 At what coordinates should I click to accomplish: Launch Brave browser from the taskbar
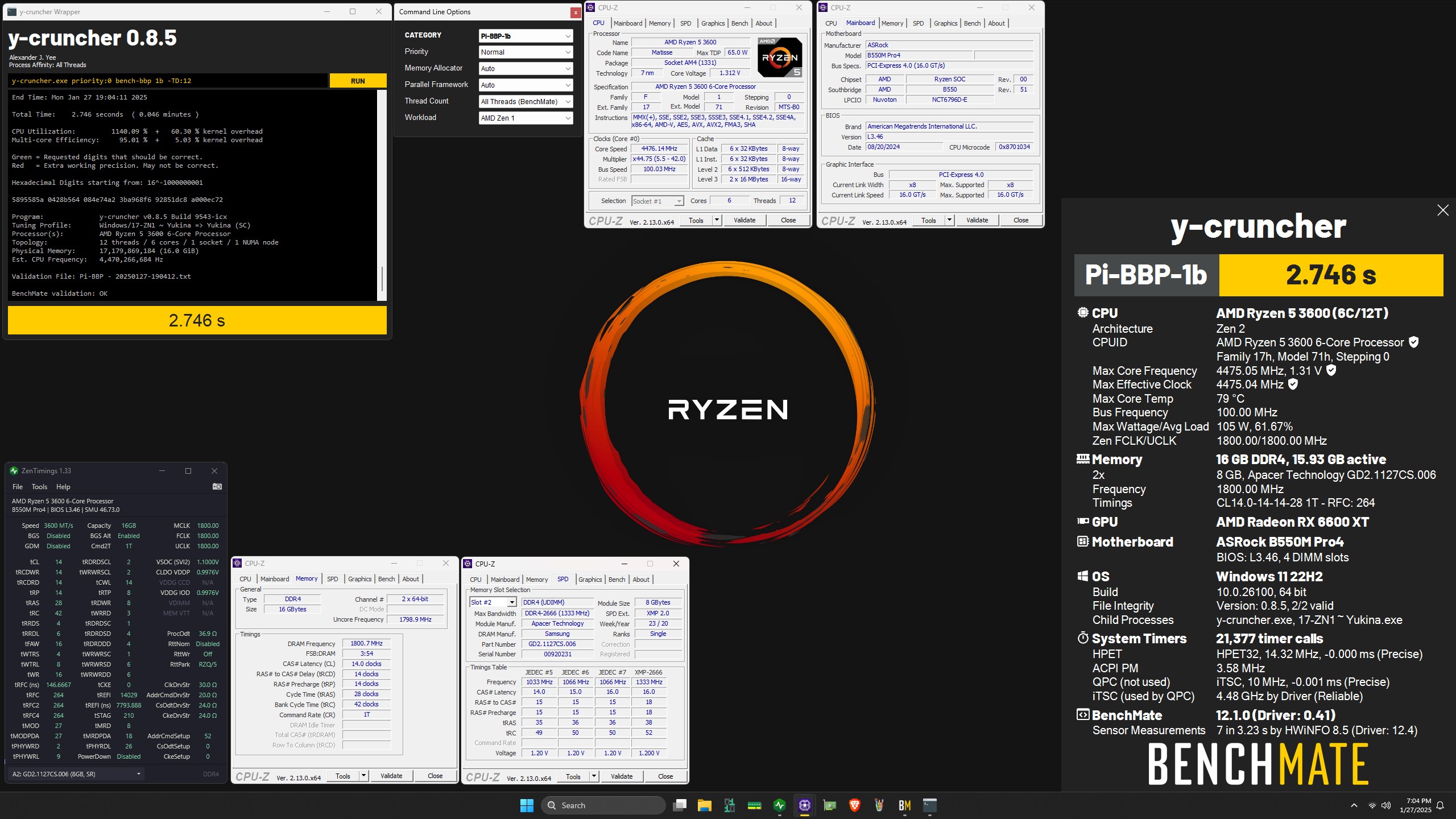[x=854, y=805]
